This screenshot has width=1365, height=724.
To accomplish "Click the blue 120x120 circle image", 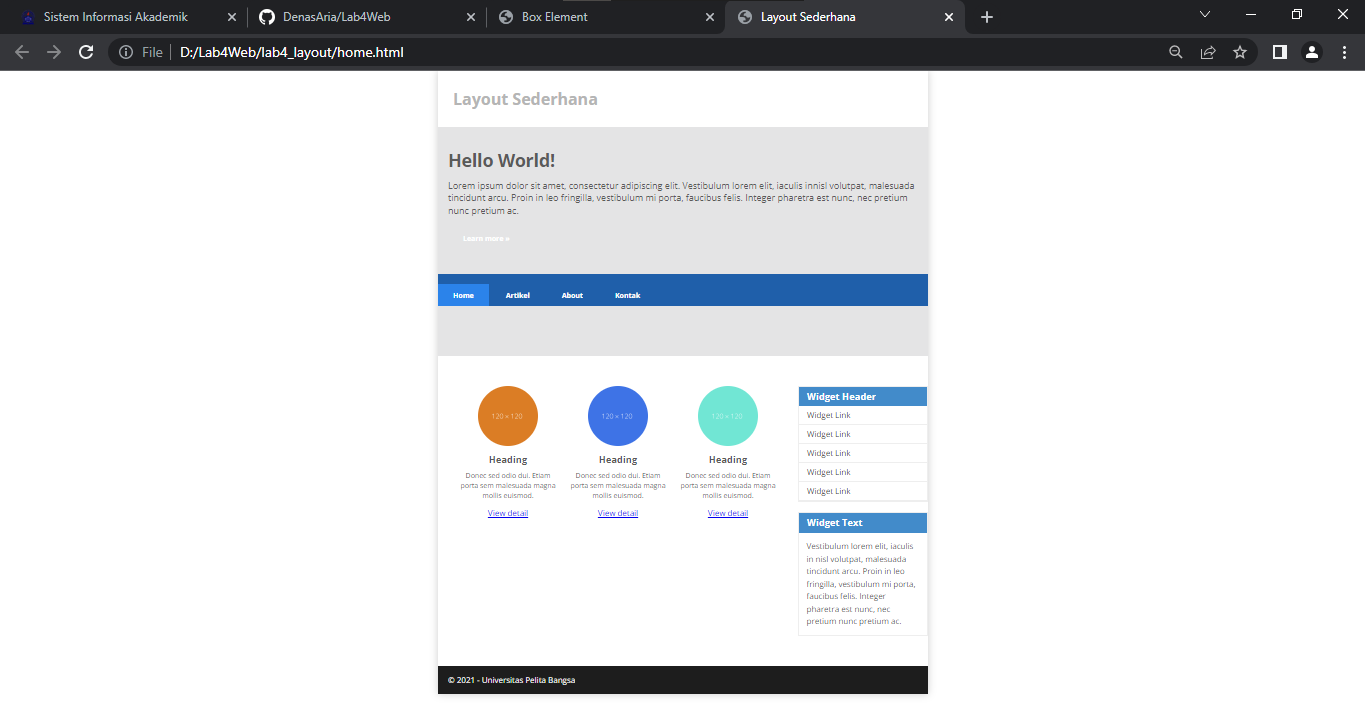I will coord(618,416).
